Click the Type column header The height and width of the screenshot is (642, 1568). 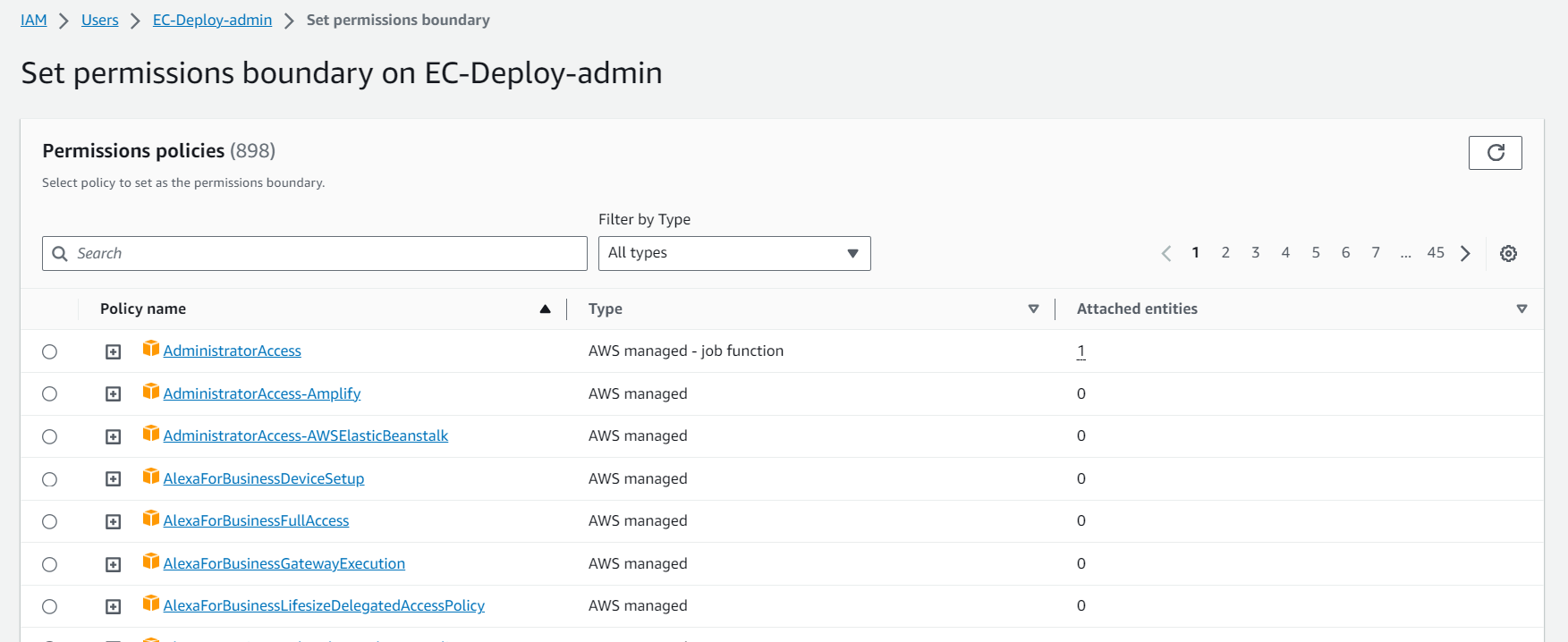tap(606, 308)
